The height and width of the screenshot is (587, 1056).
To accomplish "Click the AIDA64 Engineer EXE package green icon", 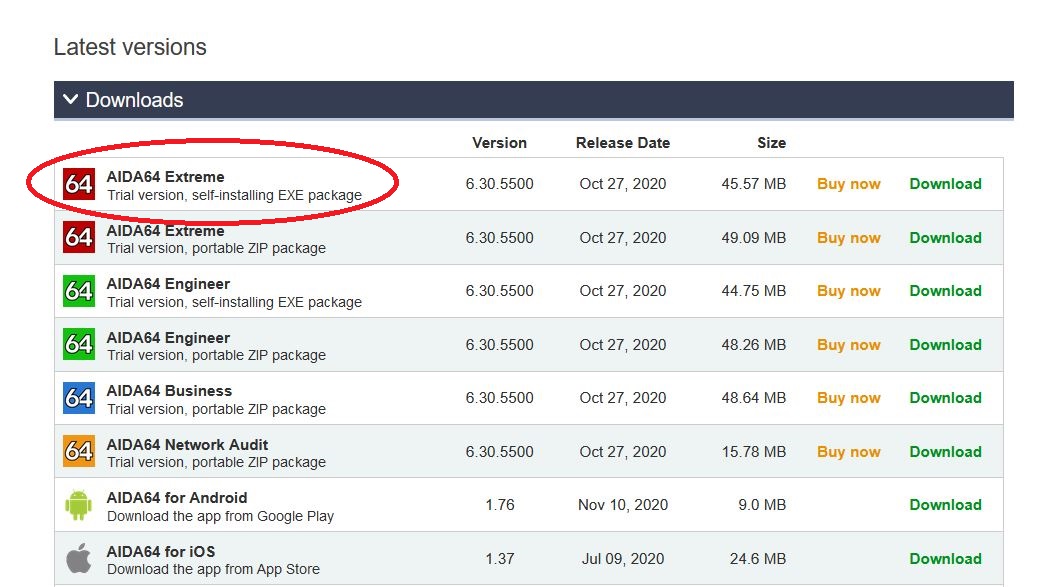I will (x=79, y=291).
